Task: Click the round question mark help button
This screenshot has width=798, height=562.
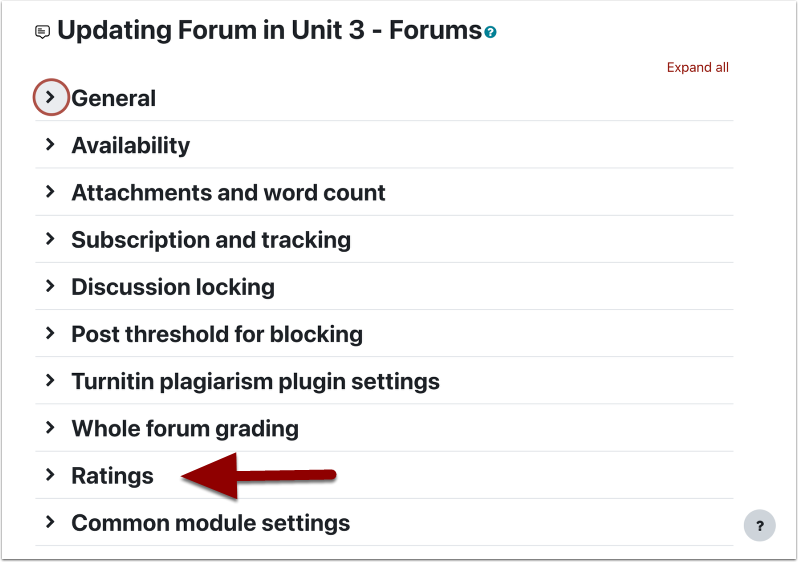Action: (760, 525)
